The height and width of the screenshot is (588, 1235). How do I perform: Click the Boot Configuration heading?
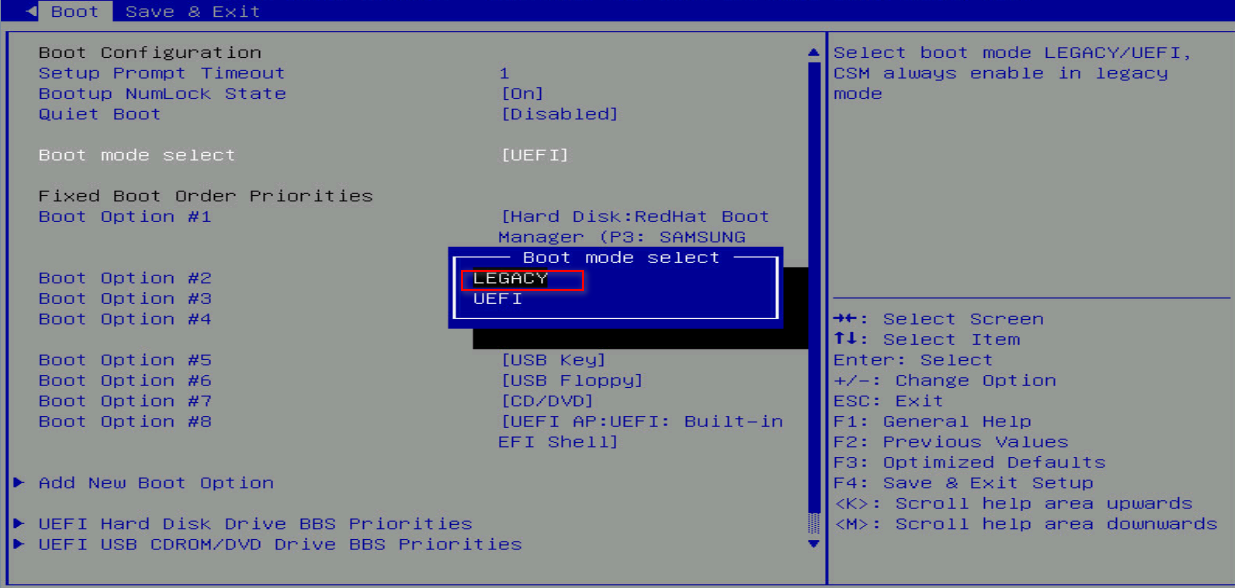pos(150,53)
